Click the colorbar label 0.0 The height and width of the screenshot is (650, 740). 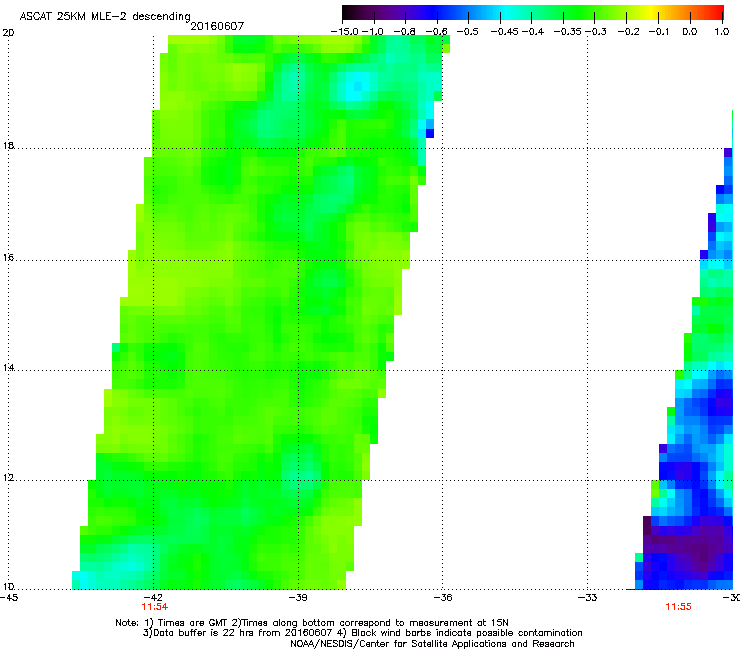[x=690, y=32]
